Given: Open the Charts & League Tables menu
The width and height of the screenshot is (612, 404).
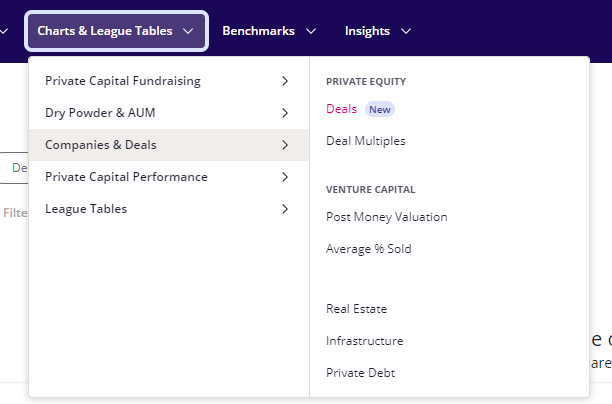Looking at the screenshot, I should [x=117, y=31].
